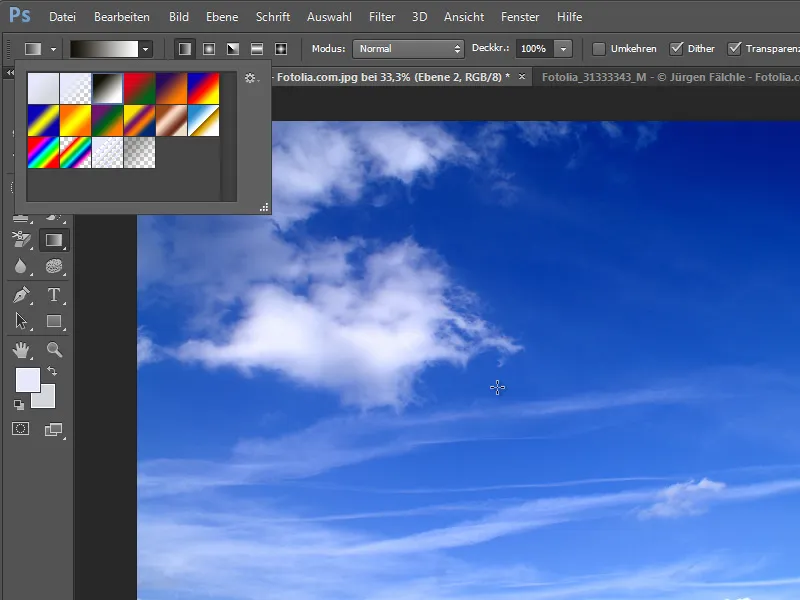Select the Blur tool droplet icon
Image resolution: width=800 pixels, height=600 pixels.
[x=20, y=266]
